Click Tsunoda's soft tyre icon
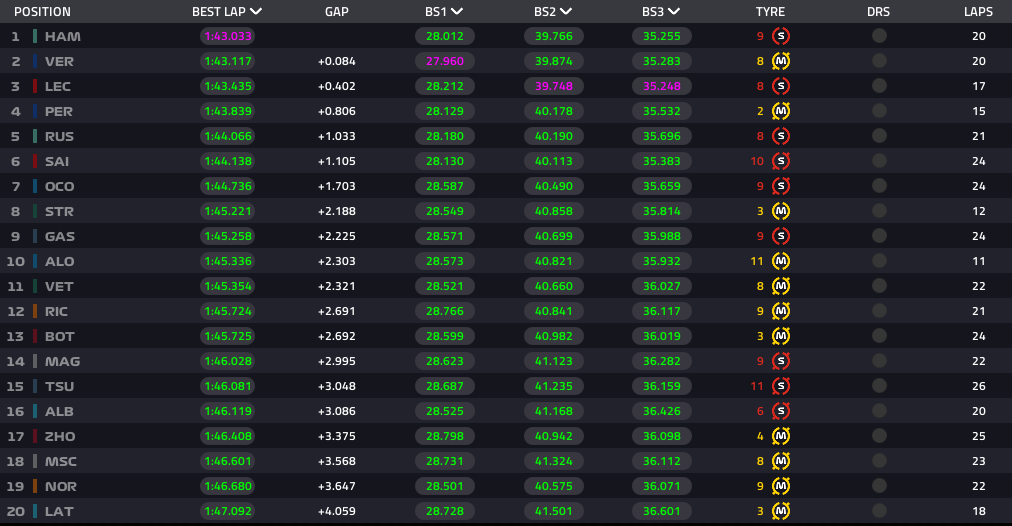Viewport: 1012px width, 526px height. coord(781,386)
